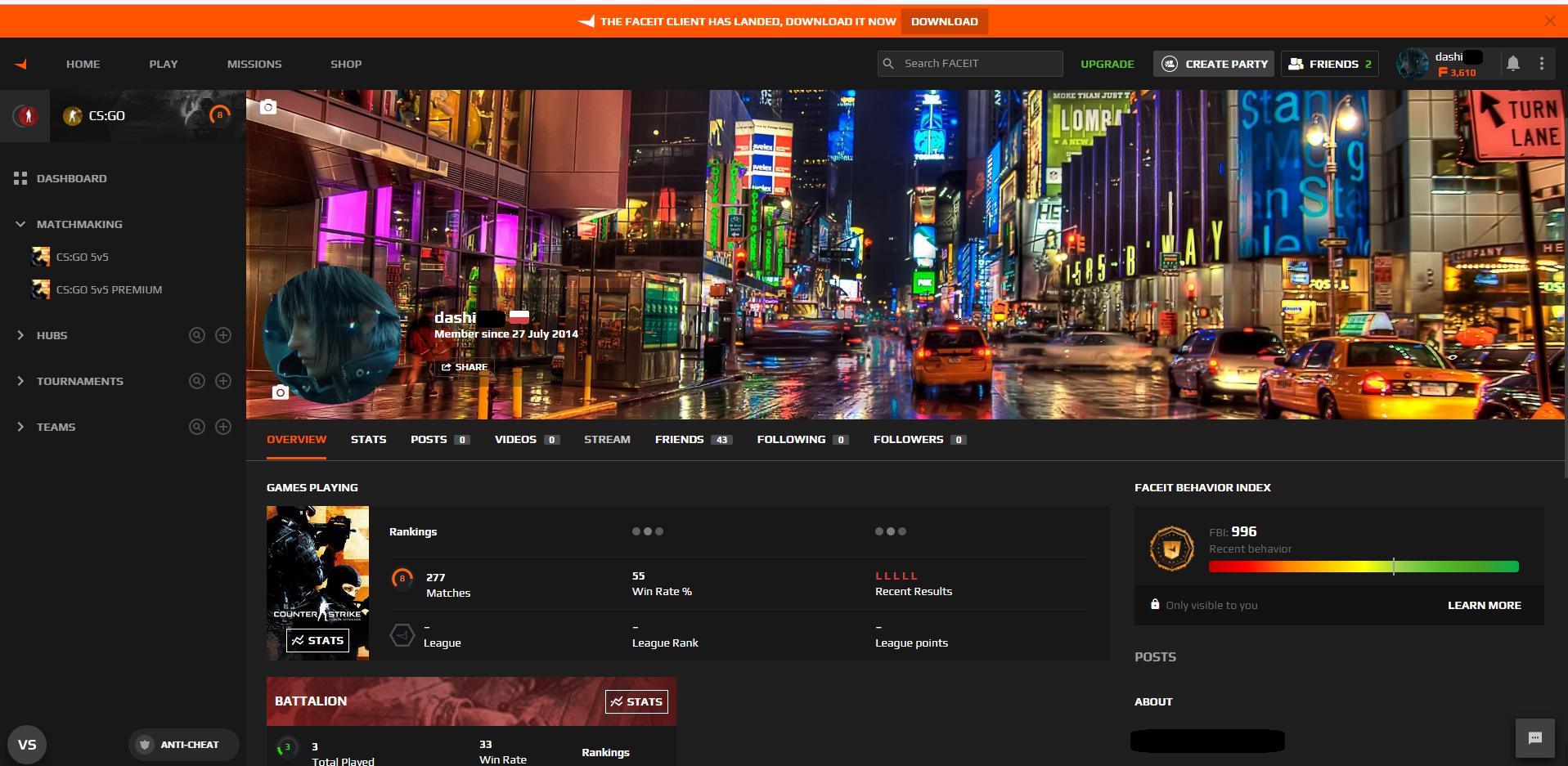Click the Poland flag next to the username
Image resolution: width=1568 pixels, height=766 pixels.
(519, 317)
